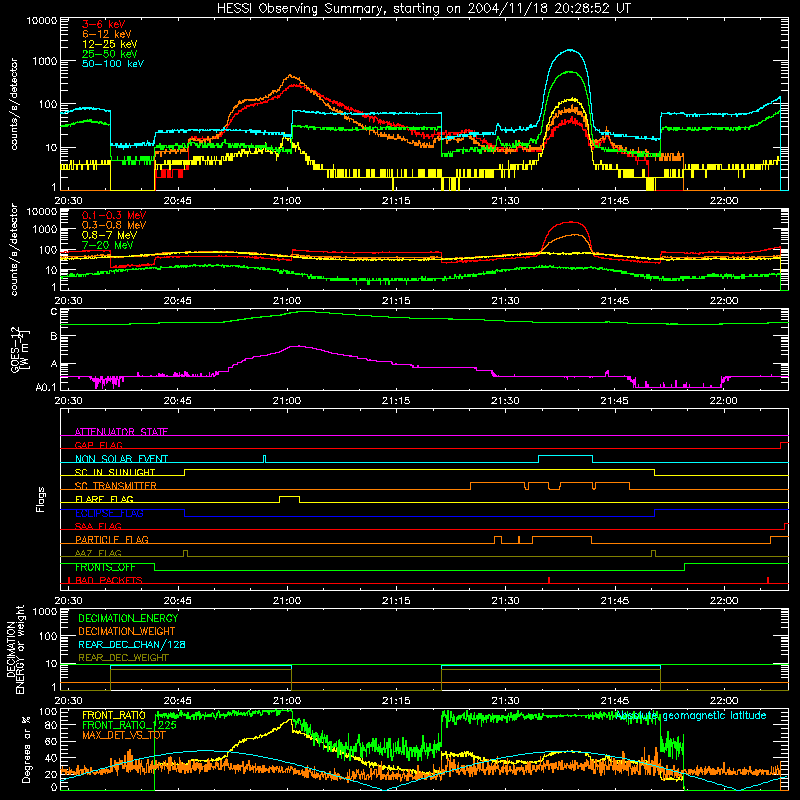
Task: Click the HESSI Observing Summary title text
Action: 424,9
